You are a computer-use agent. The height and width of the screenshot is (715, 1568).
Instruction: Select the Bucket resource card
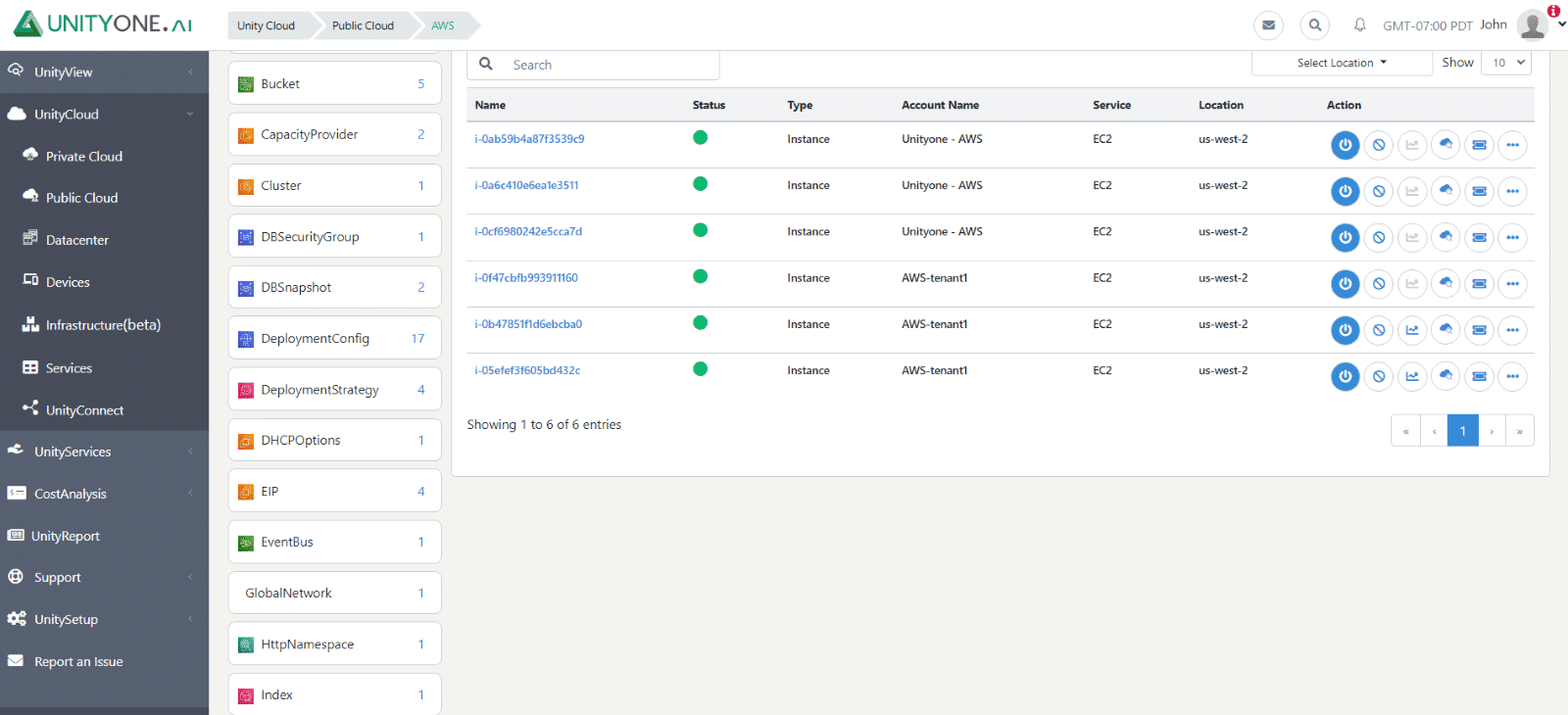pos(334,84)
